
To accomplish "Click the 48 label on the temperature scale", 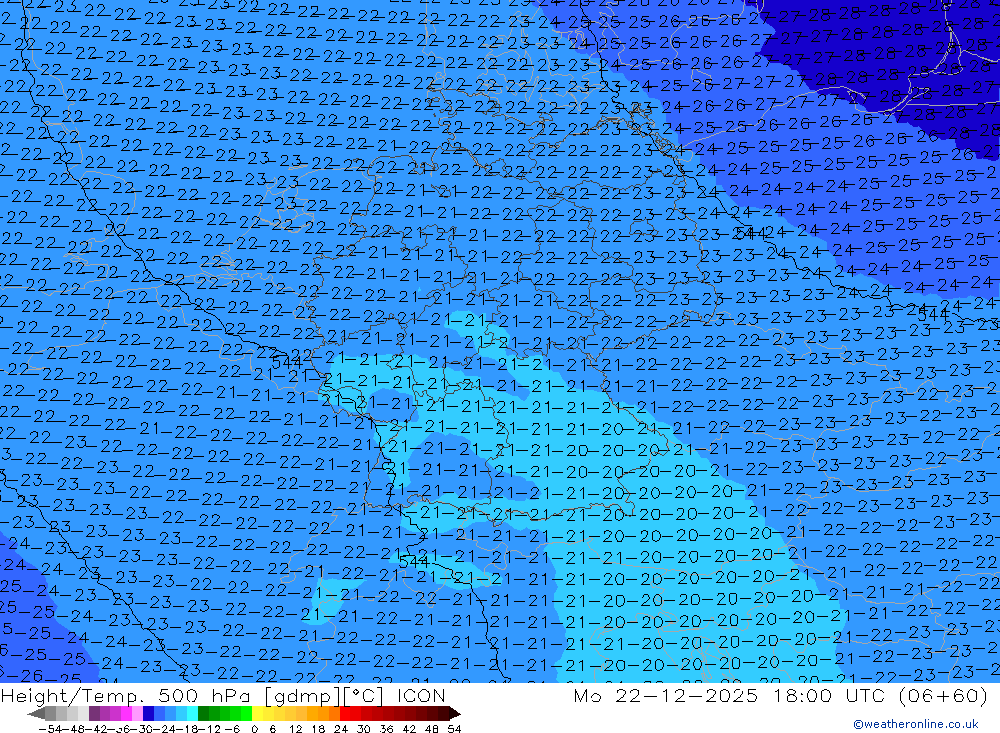I will click(431, 729).
